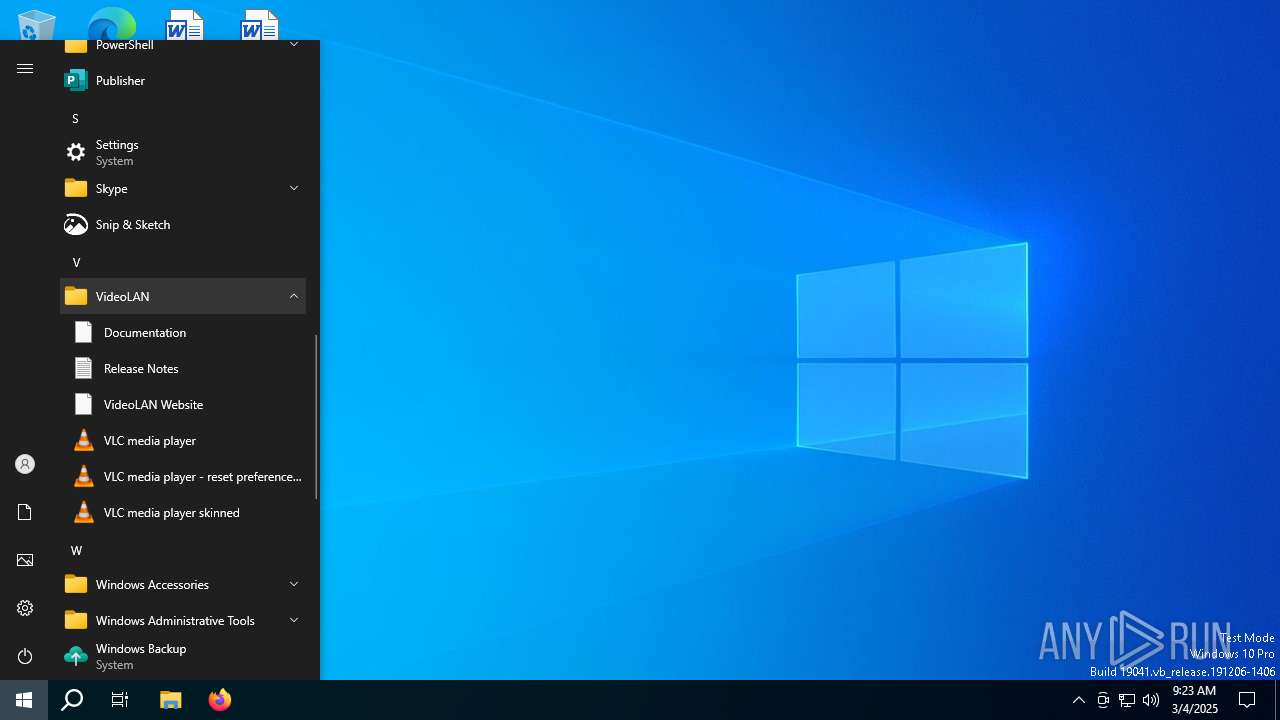
Task: Open VLC media player reset preferences entry
Action: (x=183, y=476)
